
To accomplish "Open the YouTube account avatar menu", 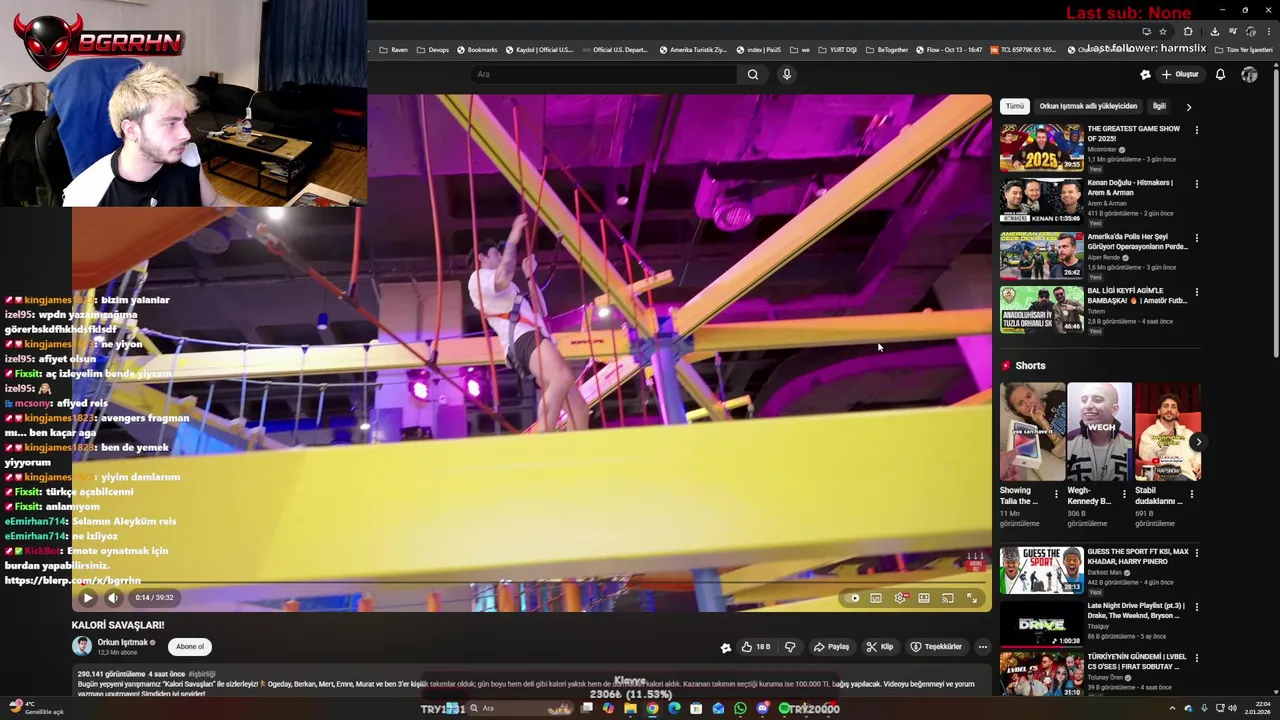I will tap(1249, 74).
